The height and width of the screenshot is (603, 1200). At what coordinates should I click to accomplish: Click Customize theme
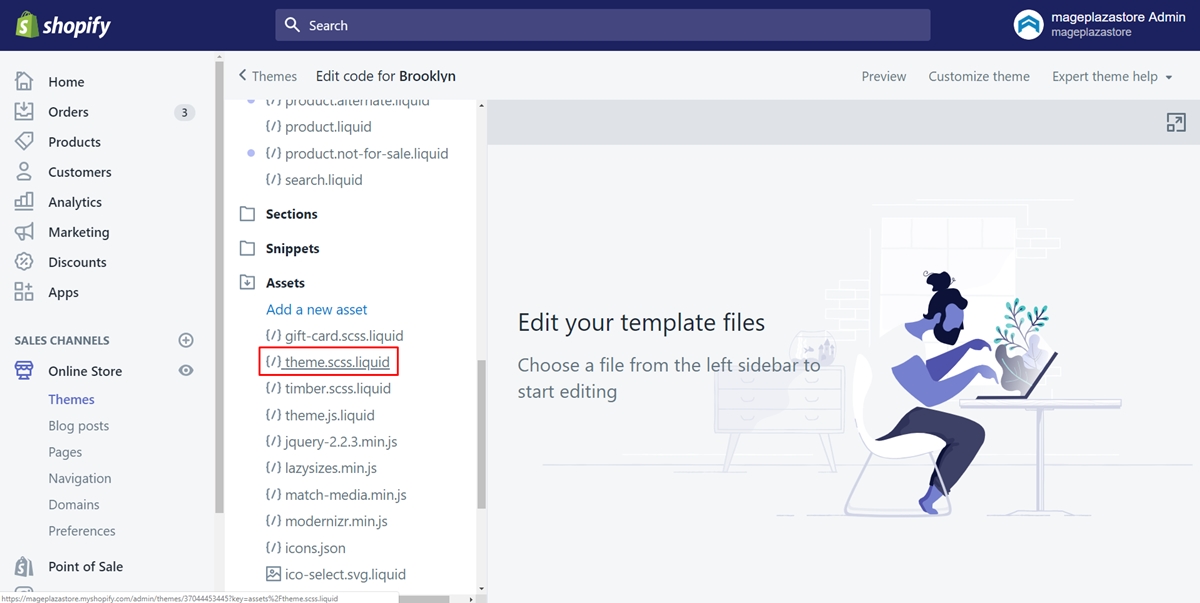pos(979,76)
